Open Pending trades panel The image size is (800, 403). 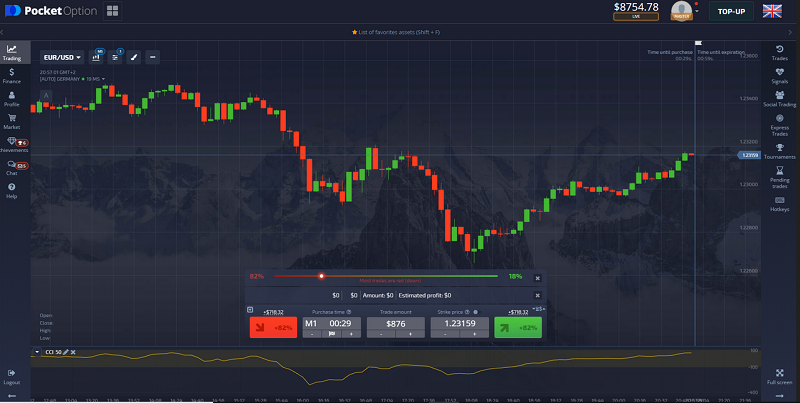pos(780,177)
